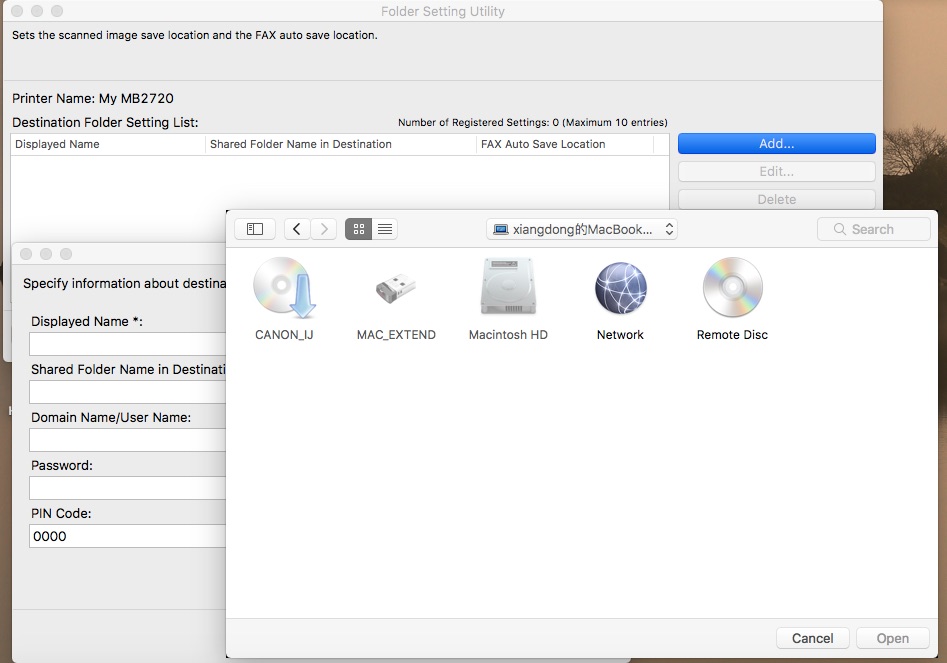
Task: Activate the magnifying glass in the Search field
Action: point(838,228)
